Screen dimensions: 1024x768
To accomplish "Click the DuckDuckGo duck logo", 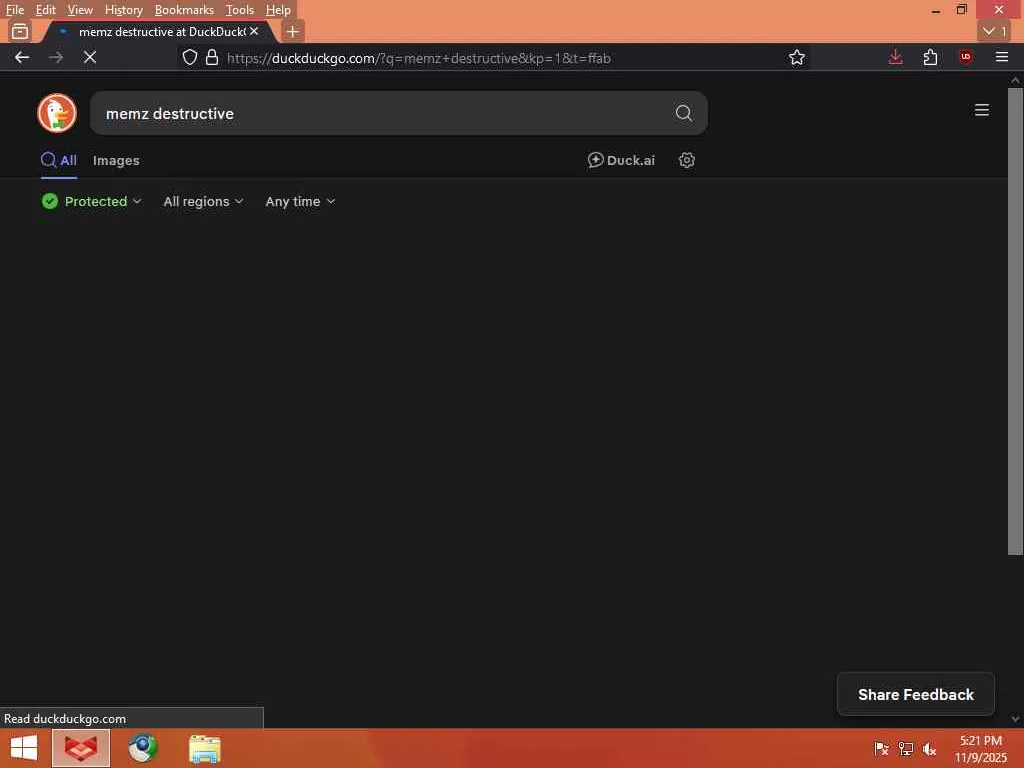I will tap(57, 113).
